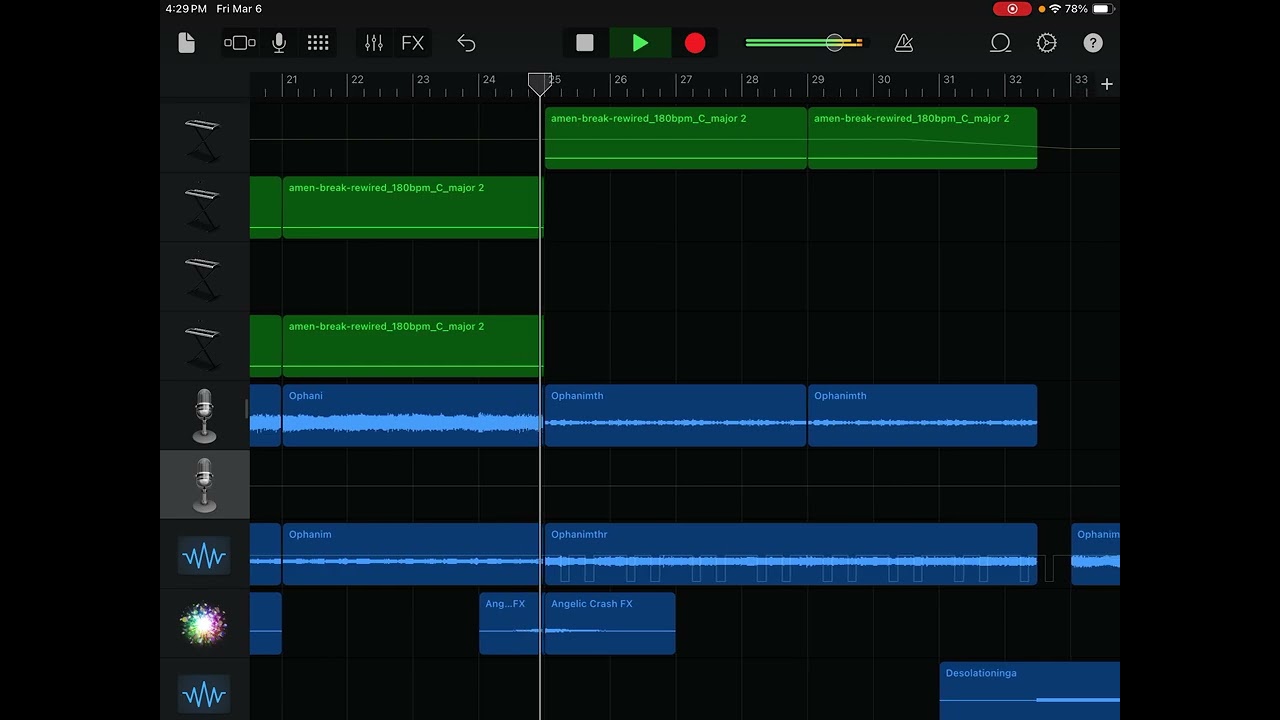
Task: Select the "Ophanimth" region starting at bar 29
Action: [x=922, y=415]
